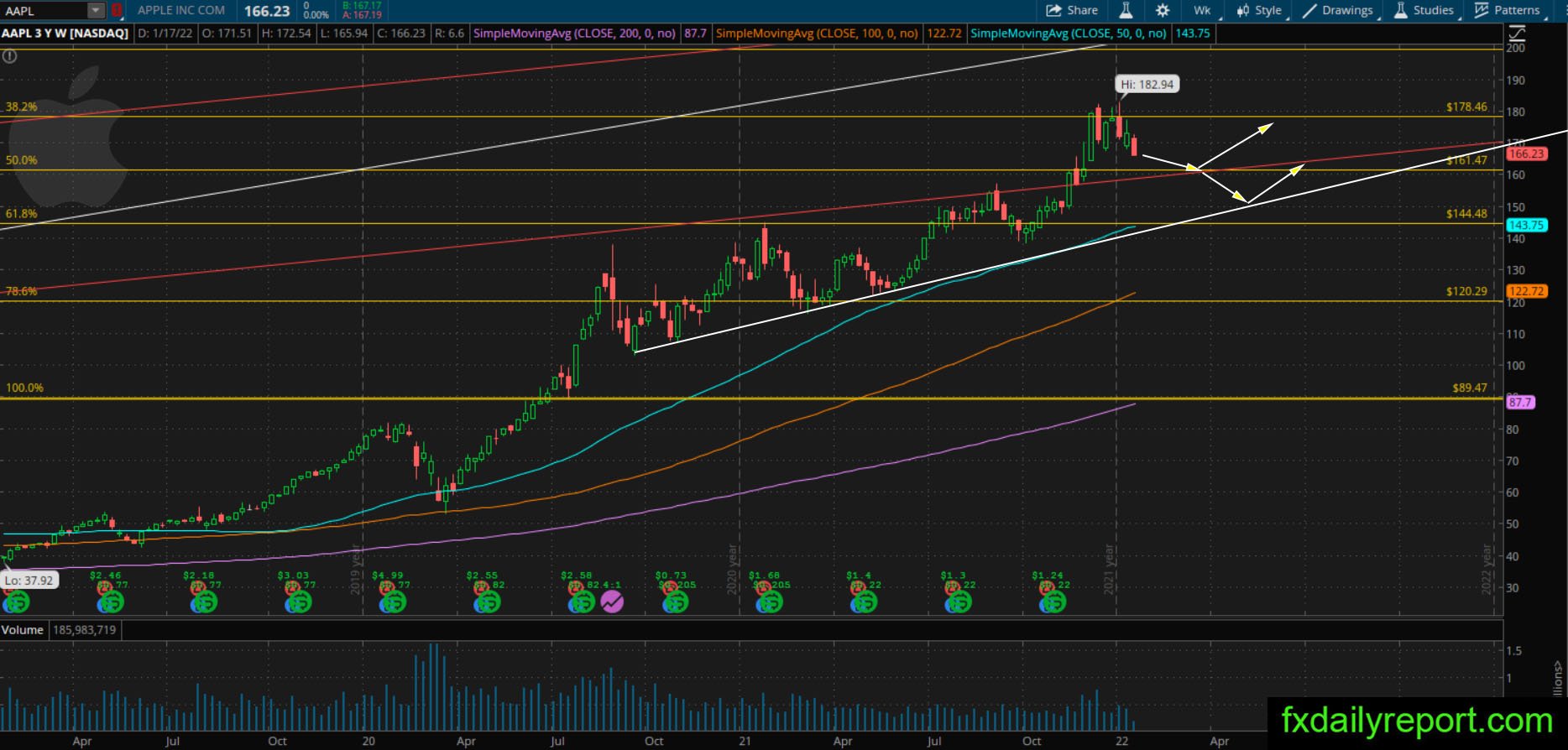
Task: Click the Lo: 37.92 price bubble
Action: click(29, 581)
